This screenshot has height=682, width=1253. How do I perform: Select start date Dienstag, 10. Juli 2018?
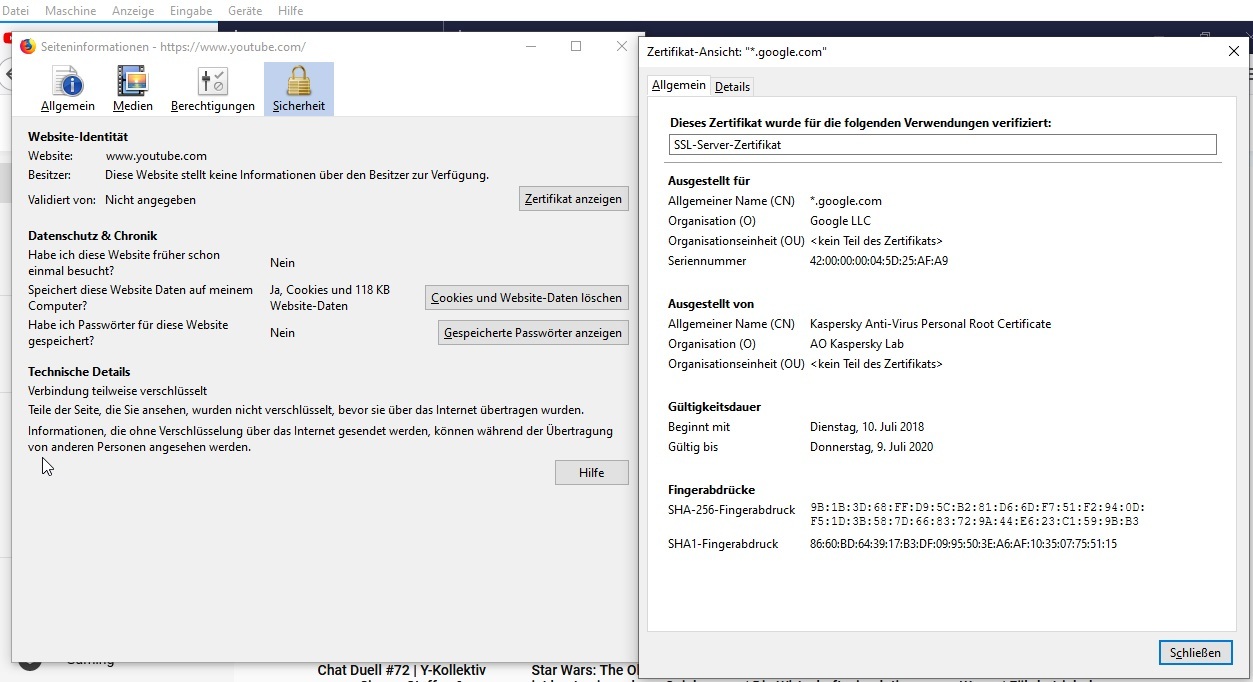[866, 427]
